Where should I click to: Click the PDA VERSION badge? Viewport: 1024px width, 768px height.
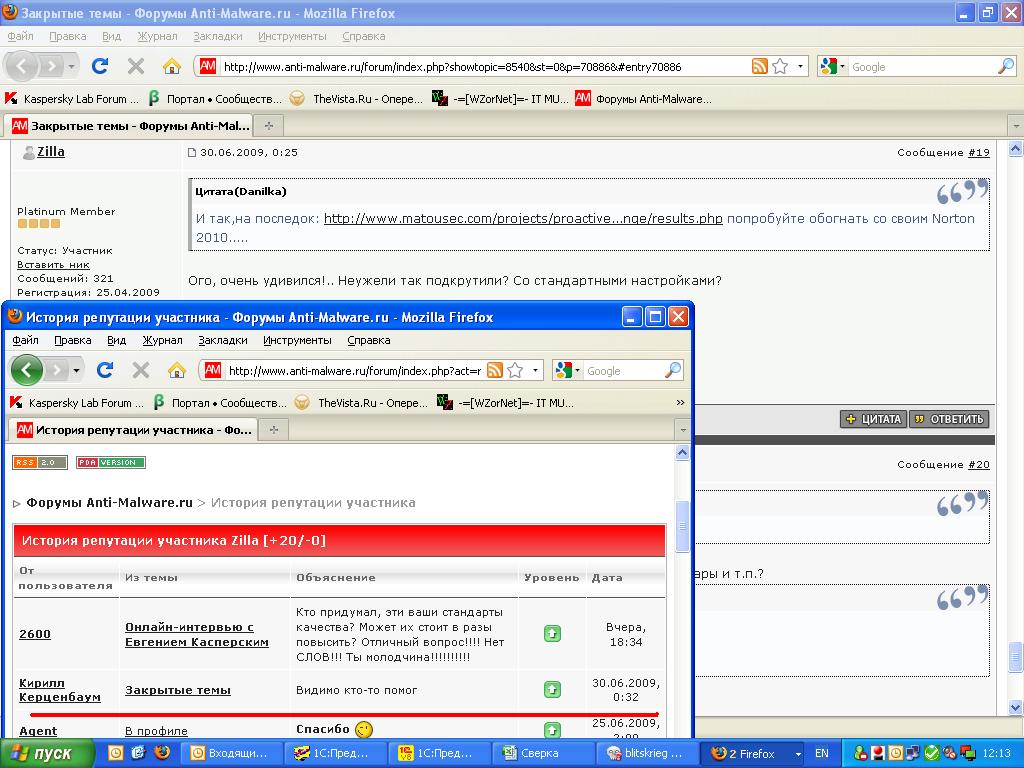pyautogui.click(x=111, y=462)
